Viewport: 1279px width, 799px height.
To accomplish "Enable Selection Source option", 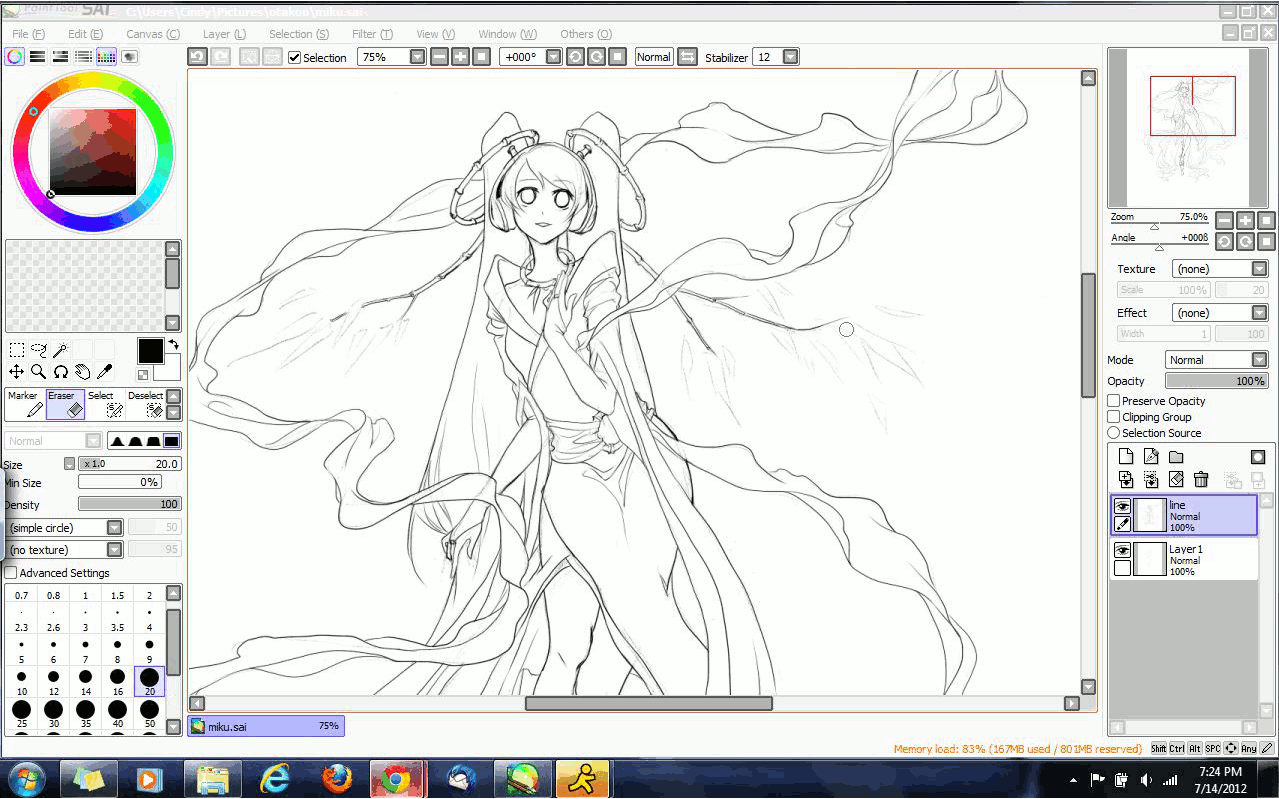I will (x=1114, y=433).
